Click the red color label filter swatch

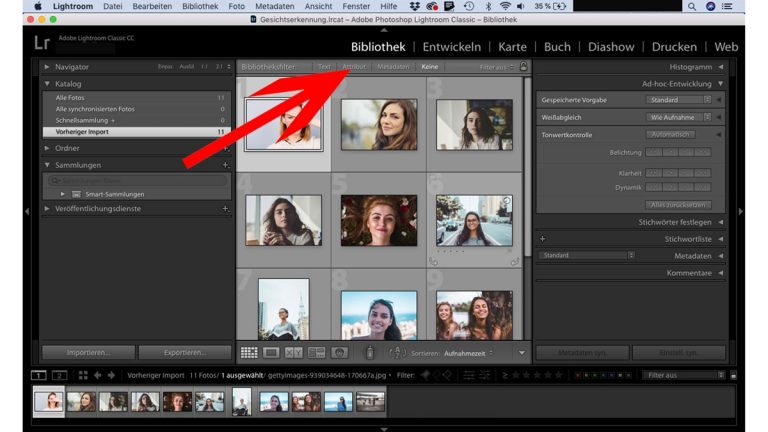click(578, 376)
